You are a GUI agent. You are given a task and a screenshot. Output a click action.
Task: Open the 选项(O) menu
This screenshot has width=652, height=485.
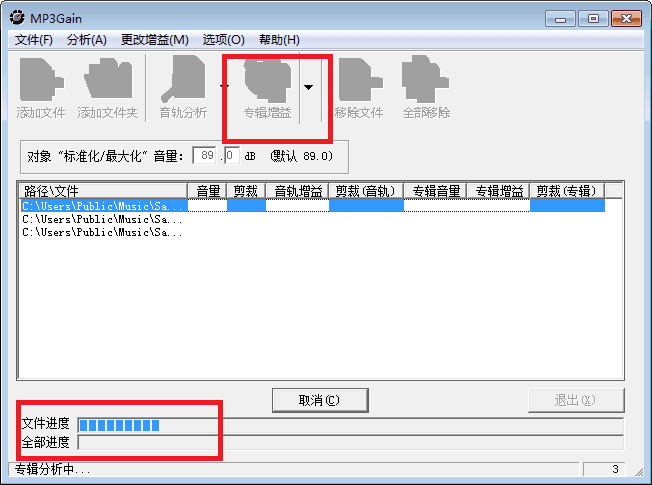click(223, 40)
